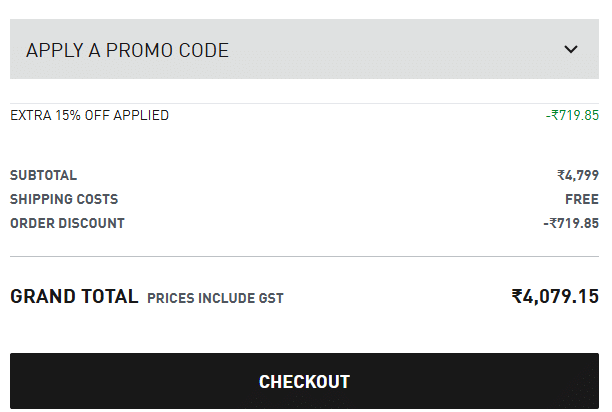The image size is (612, 412).
Task: Click the left edge of the Checkout button
Action: pos(24,381)
